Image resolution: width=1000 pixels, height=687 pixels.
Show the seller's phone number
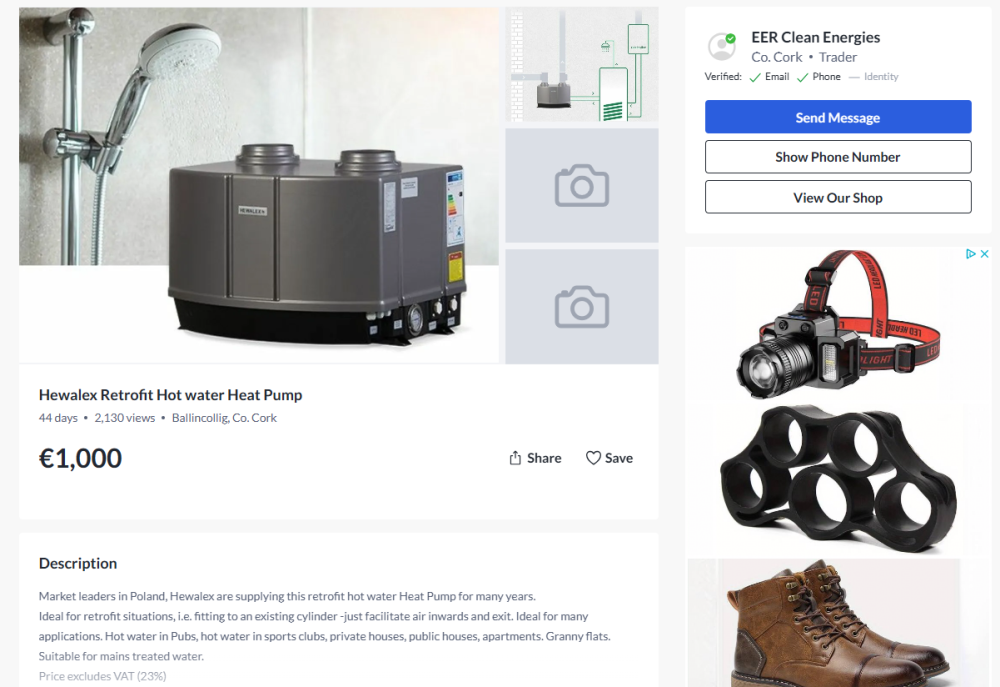pos(838,157)
